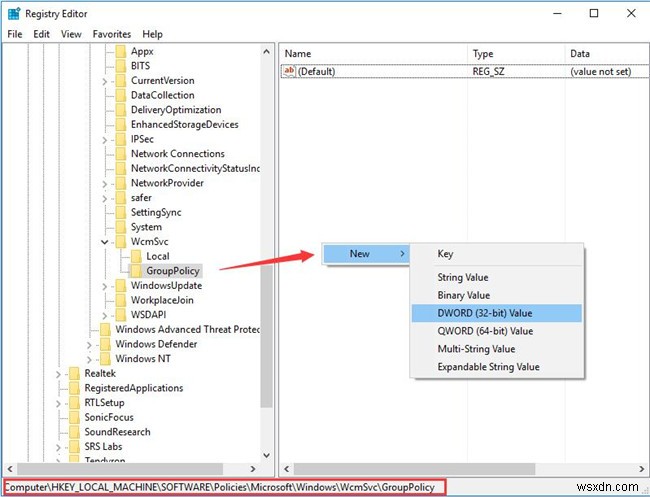Click the values pane horizontal scroll right arrow
650x497 pixels.
click(x=642, y=469)
